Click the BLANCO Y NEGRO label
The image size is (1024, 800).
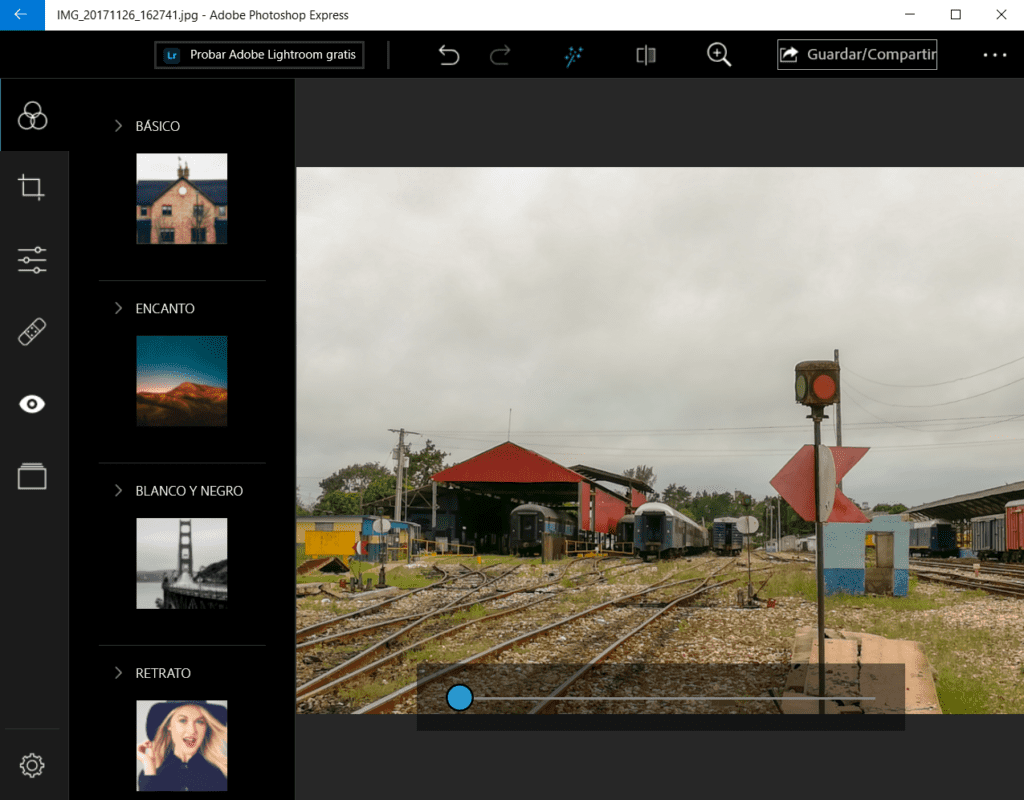coord(189,490)
